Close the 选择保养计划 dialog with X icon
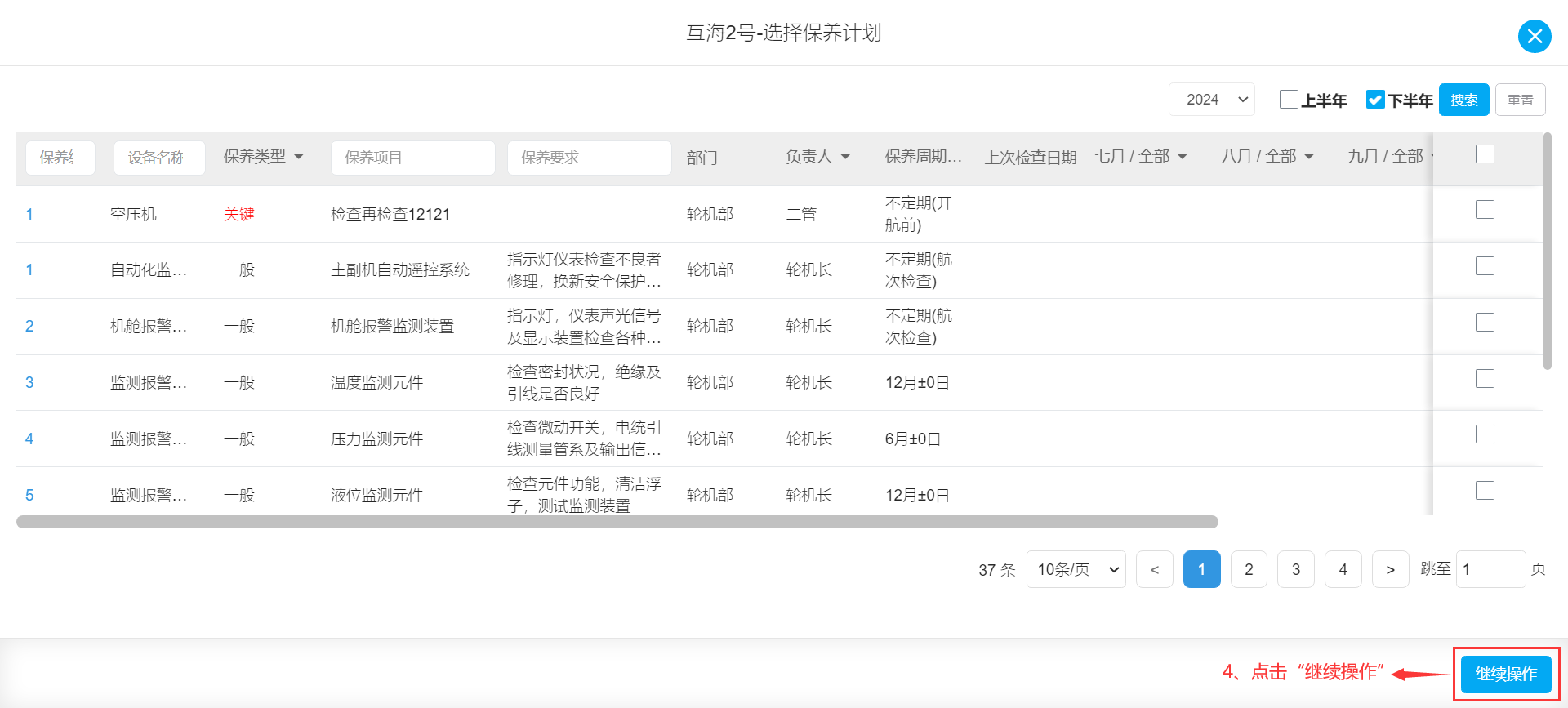1568x708 pixels. coord(1535,36)
